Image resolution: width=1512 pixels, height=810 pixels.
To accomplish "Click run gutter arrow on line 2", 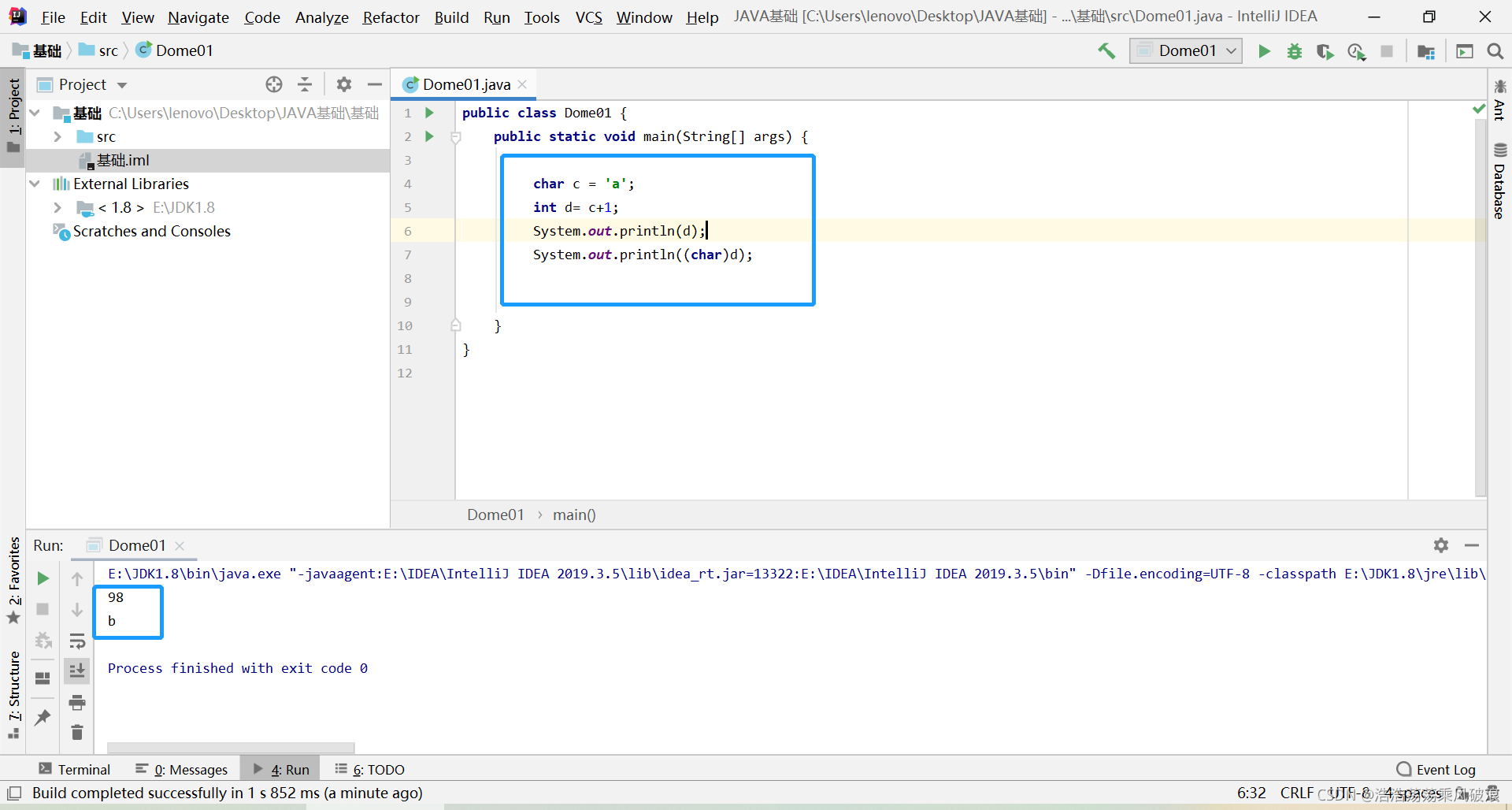I will 429,137.
